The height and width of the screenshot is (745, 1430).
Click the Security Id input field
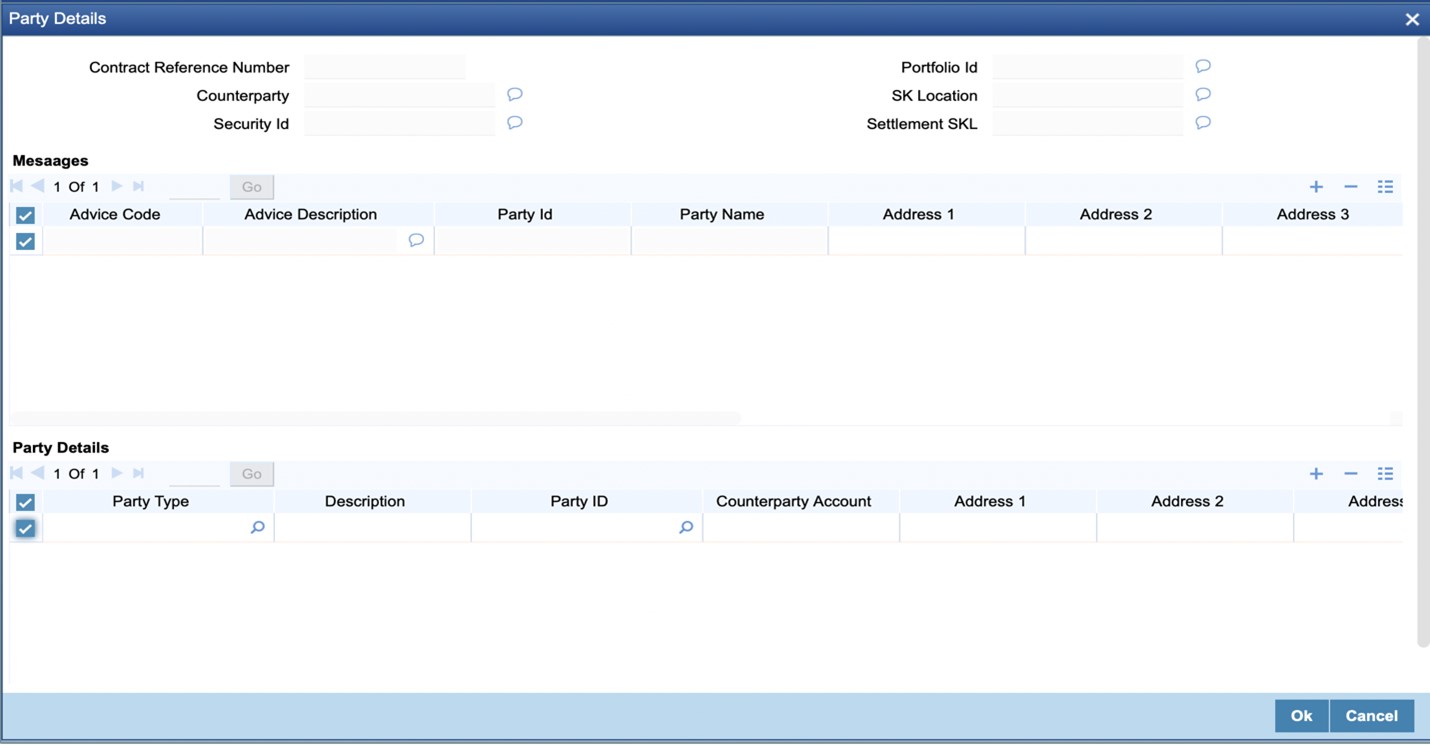click(400, 123)
